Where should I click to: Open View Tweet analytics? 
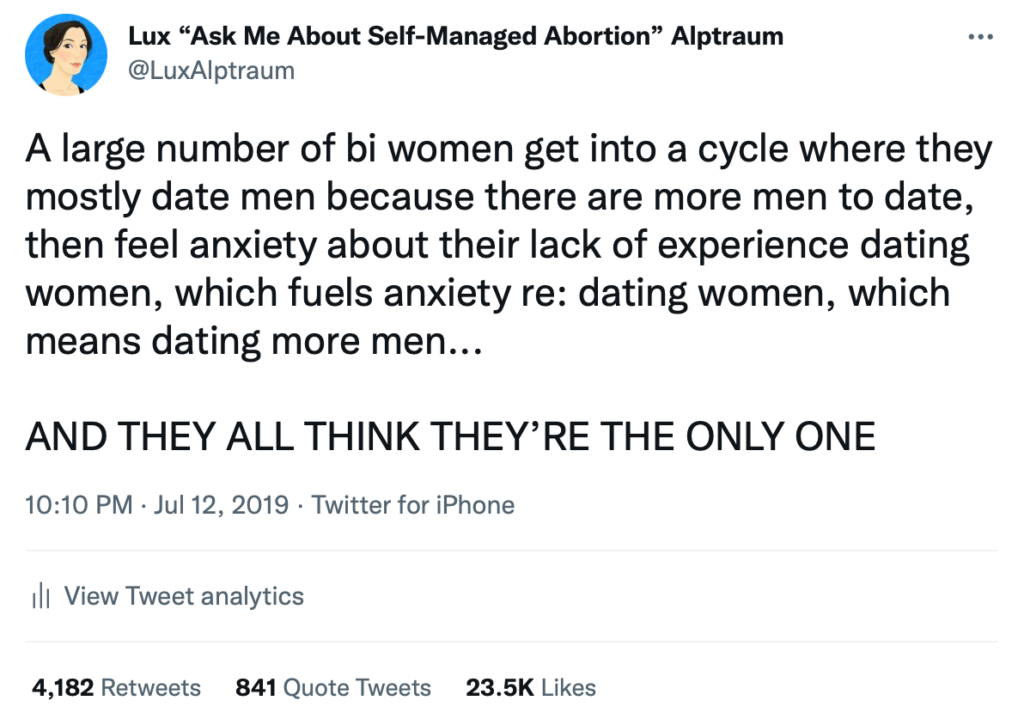pyautogui.click(x=183, y=597)
